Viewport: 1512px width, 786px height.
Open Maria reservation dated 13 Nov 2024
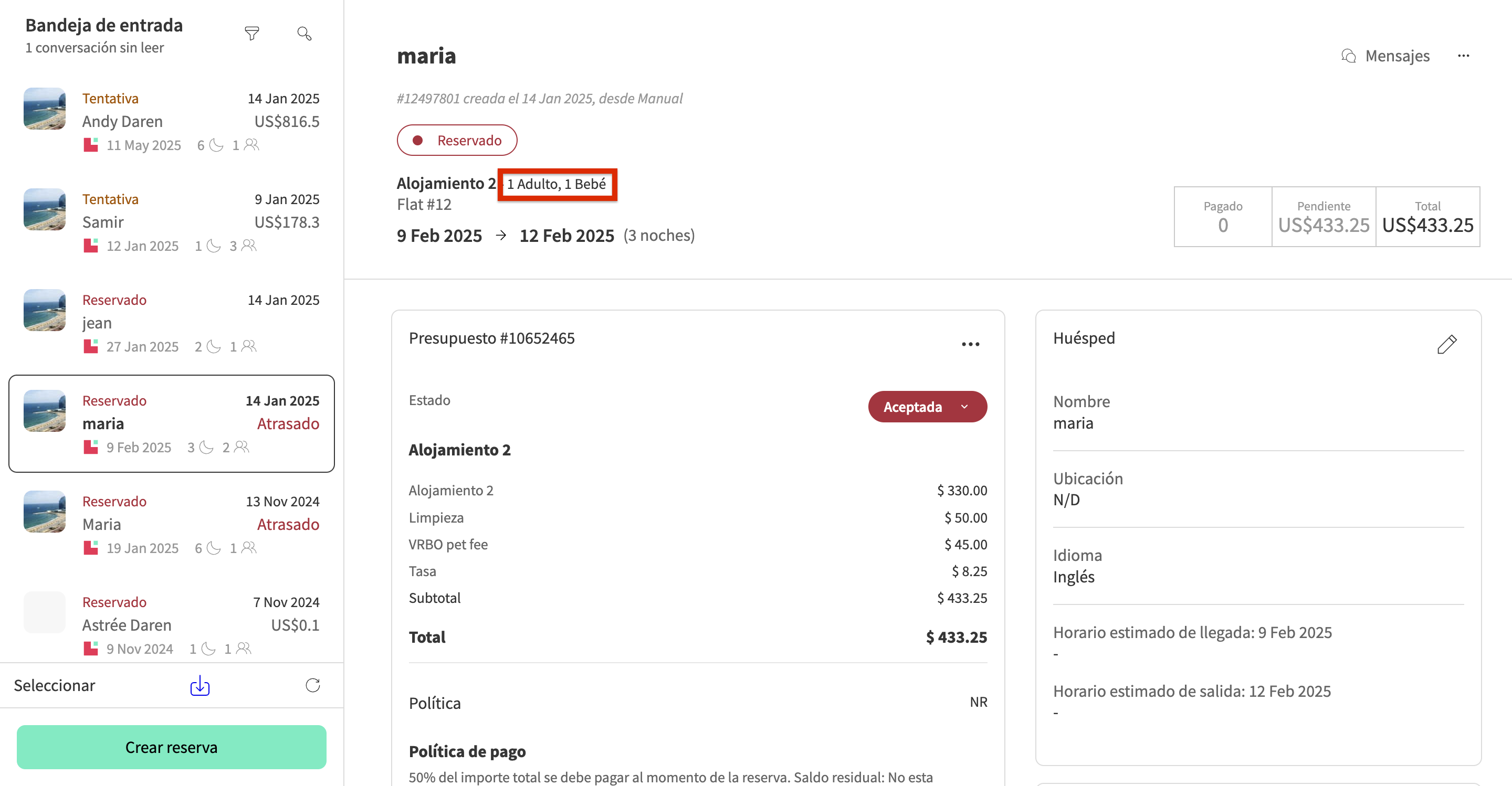pos(171,524)
